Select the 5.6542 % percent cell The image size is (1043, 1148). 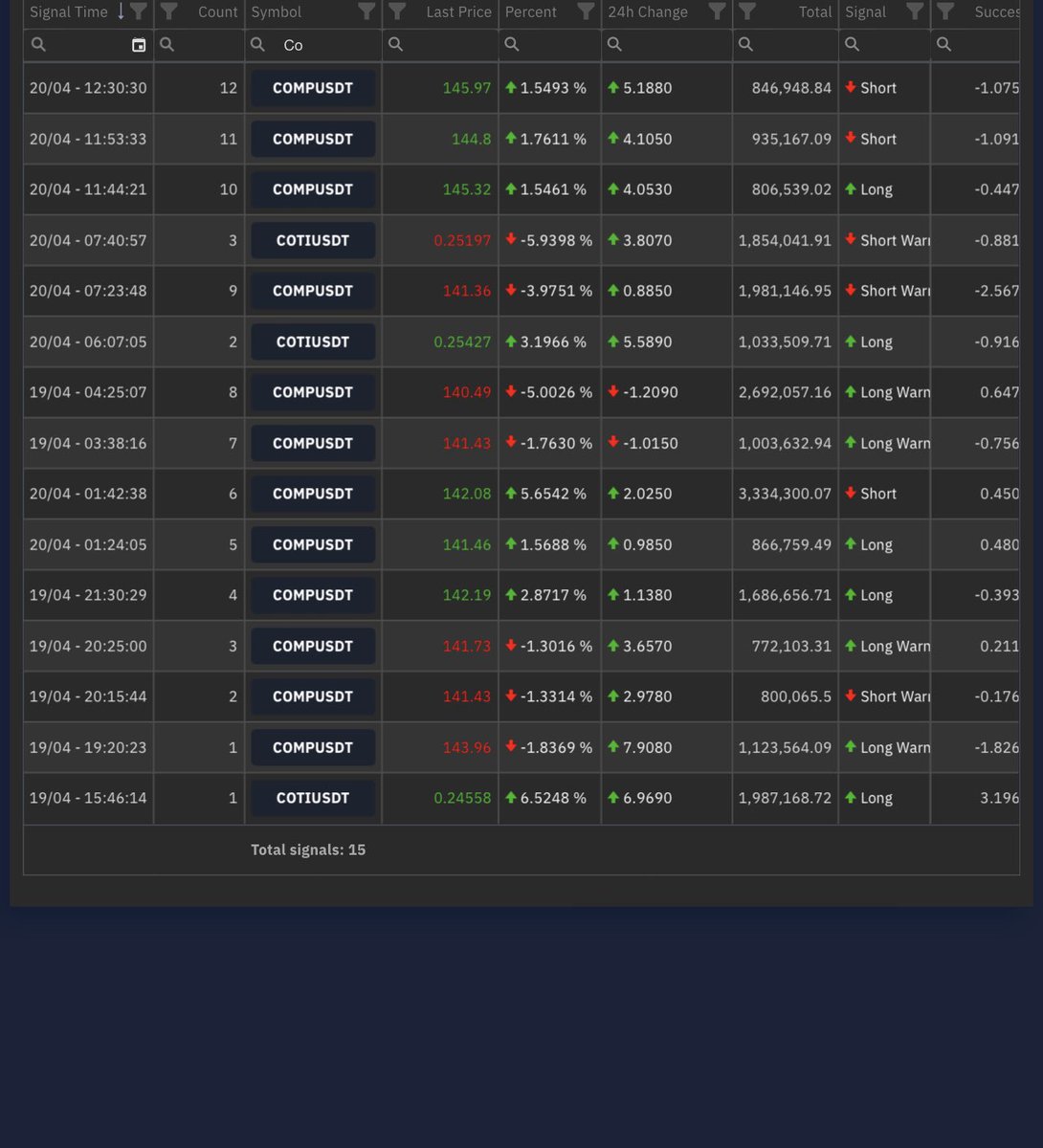(x=550, y=494)
